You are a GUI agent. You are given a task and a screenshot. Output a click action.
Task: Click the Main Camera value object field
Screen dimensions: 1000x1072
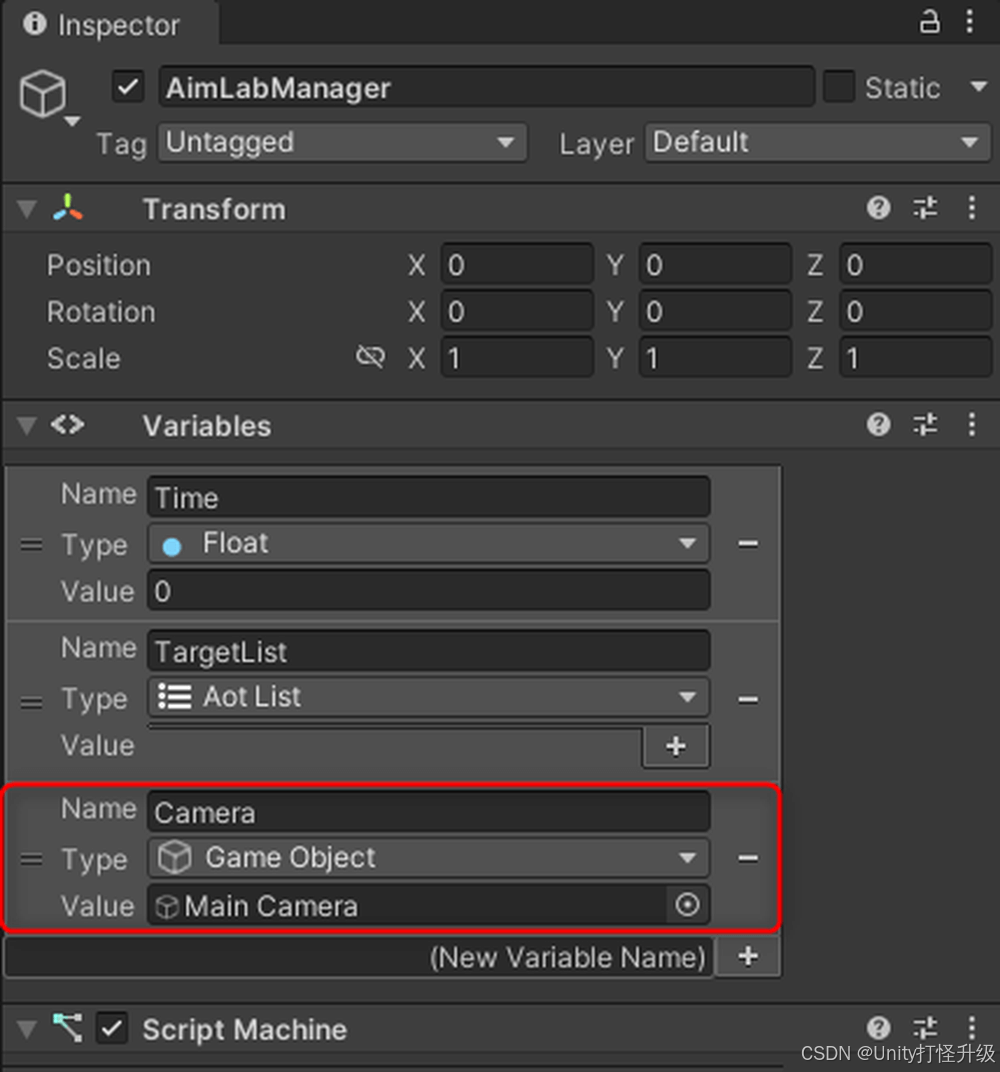pos(407,905)
